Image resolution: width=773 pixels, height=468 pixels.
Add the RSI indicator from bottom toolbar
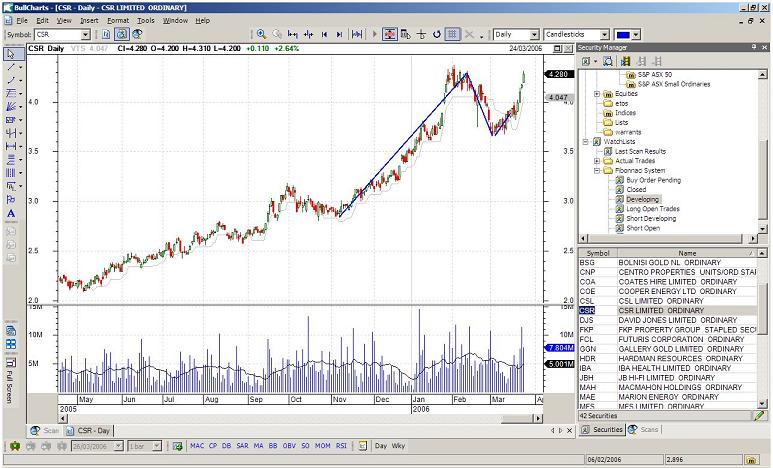click(x=340, y=446)
